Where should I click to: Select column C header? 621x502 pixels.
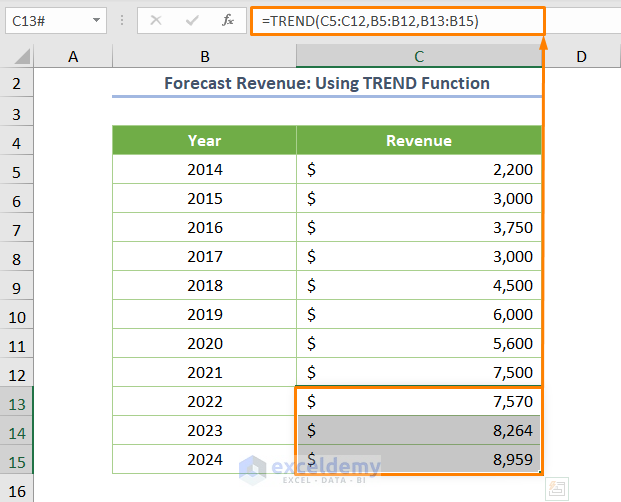[x=419, y=58]
